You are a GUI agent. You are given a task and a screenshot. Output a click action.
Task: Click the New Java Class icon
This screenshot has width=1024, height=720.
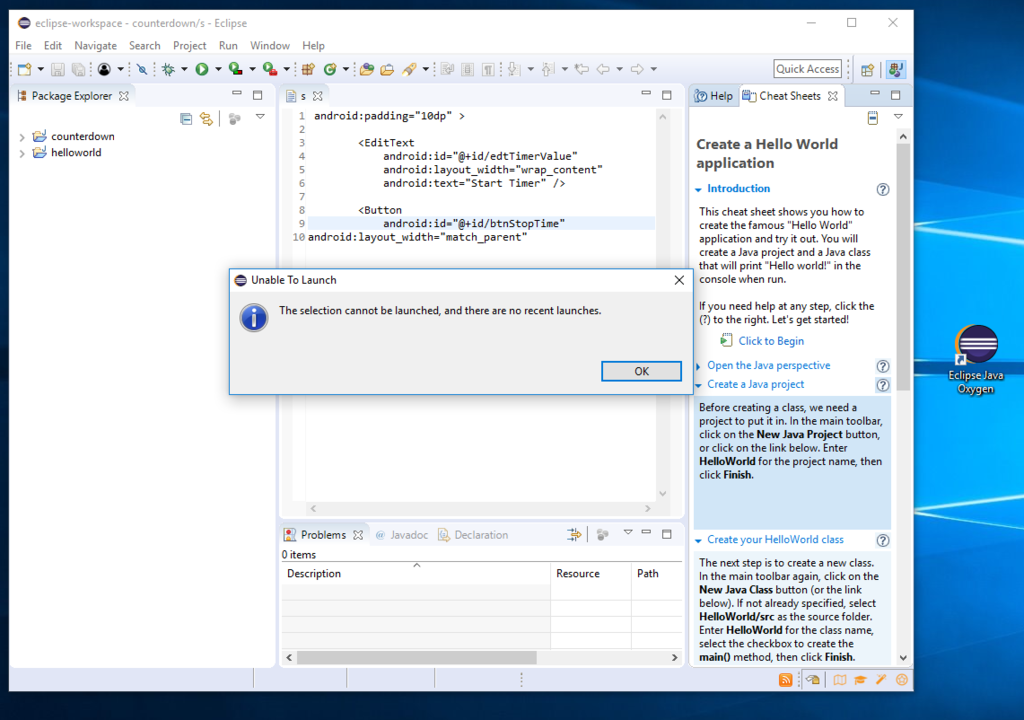(330, 69)
